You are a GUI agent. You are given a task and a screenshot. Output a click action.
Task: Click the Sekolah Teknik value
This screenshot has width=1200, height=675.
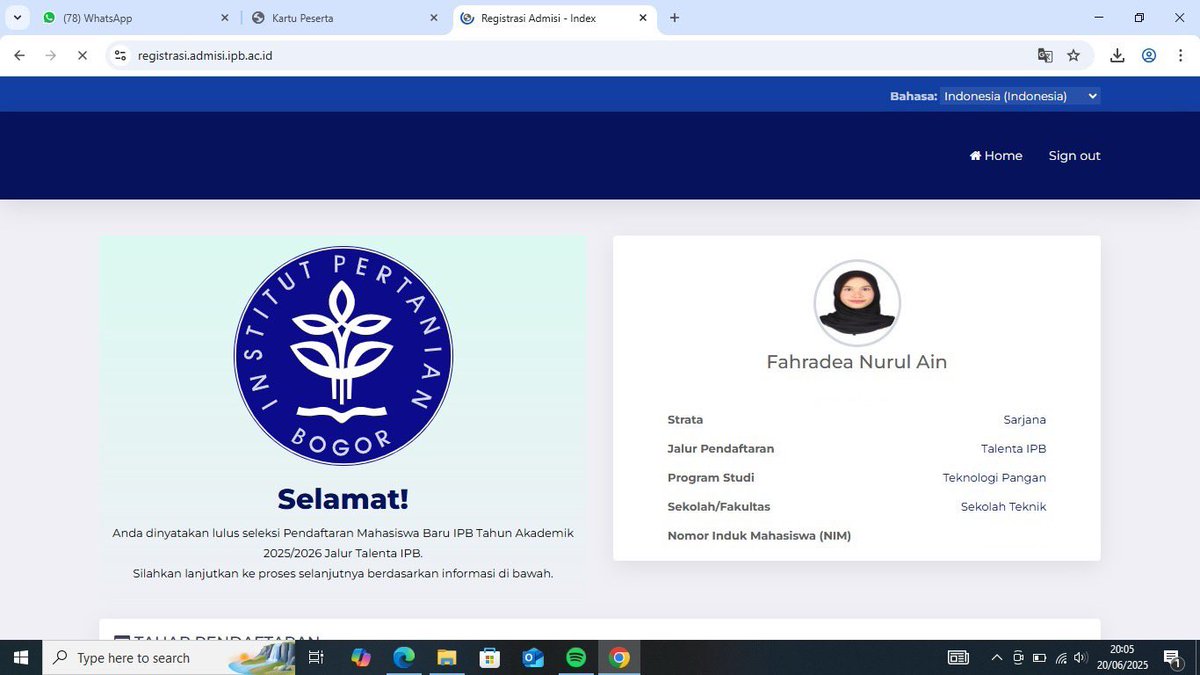coord(1004,507)
